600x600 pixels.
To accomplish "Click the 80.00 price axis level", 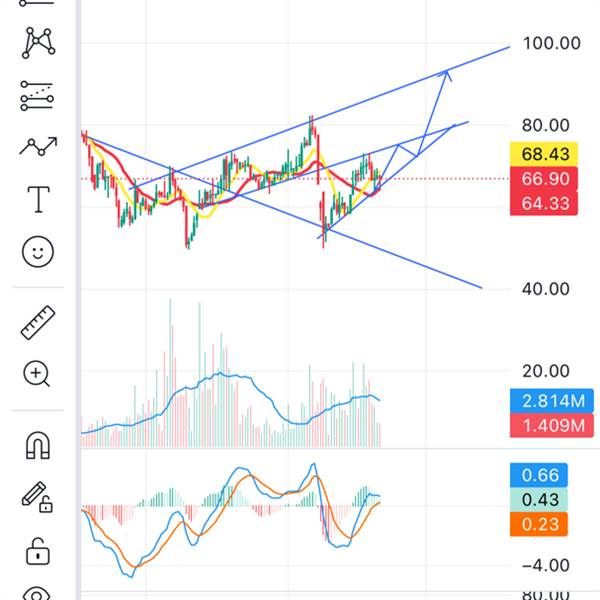I will point(546,125).
